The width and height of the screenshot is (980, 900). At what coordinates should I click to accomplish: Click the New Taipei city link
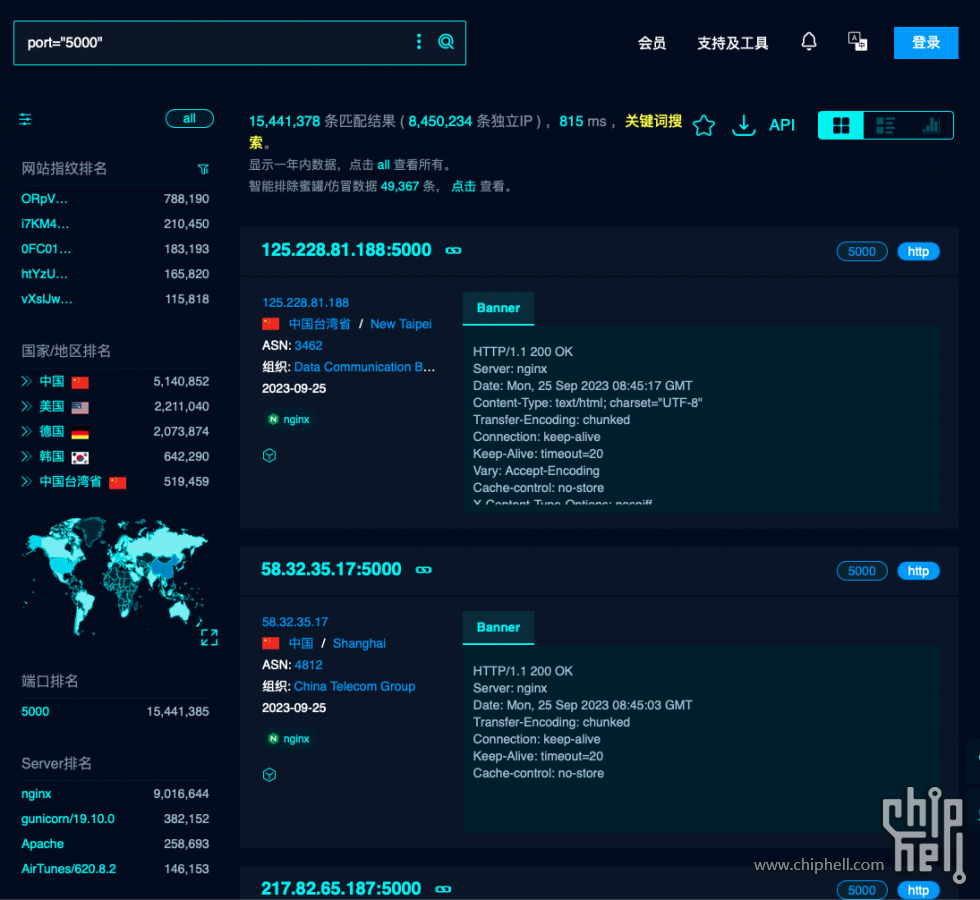point(401,324)
